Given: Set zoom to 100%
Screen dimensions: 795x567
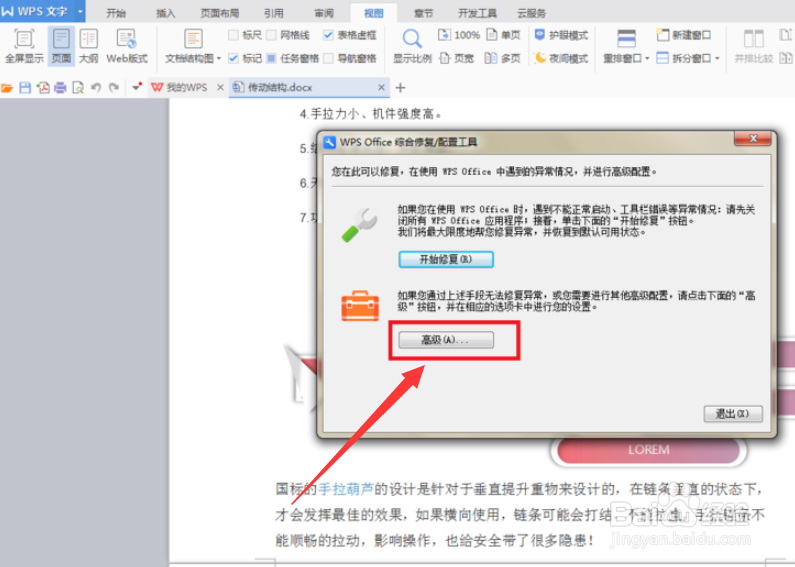Looking at the screenshot, I should coord(459,35).
